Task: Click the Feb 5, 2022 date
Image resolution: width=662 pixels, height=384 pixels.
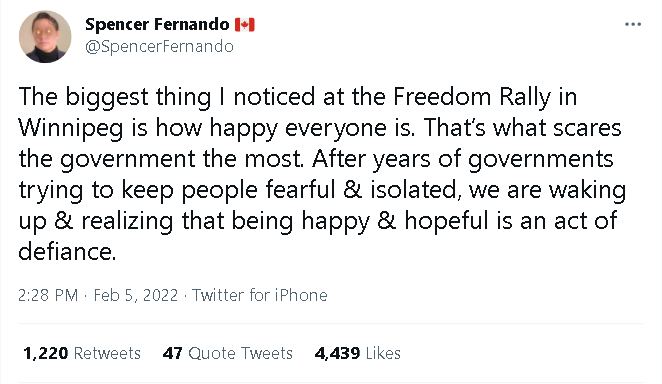Action: coord(136,295)
